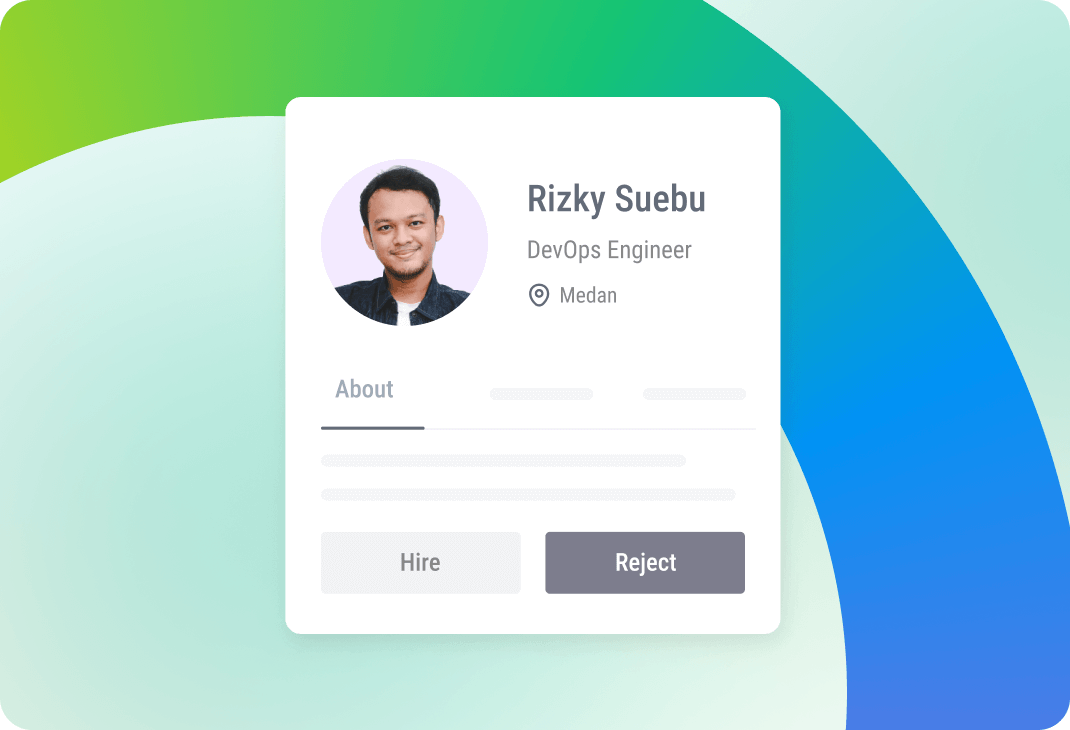Click the second longer placeholder text line
1070x730 pixels.
[x=528, y=495]
